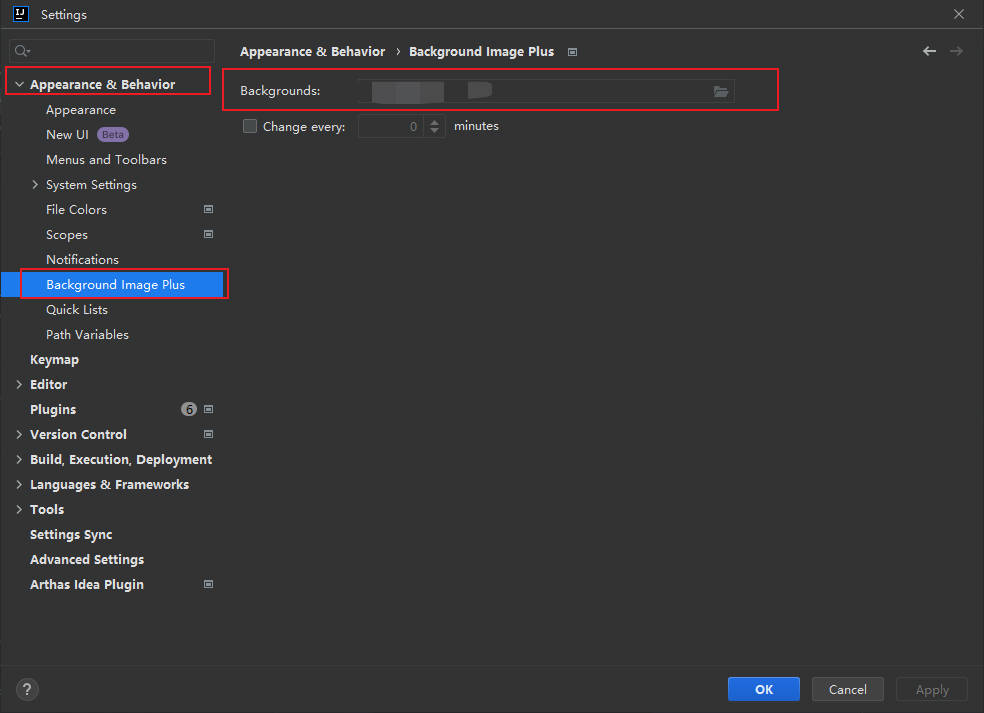Confirm settings with the OK button

[x=764, y=689]
